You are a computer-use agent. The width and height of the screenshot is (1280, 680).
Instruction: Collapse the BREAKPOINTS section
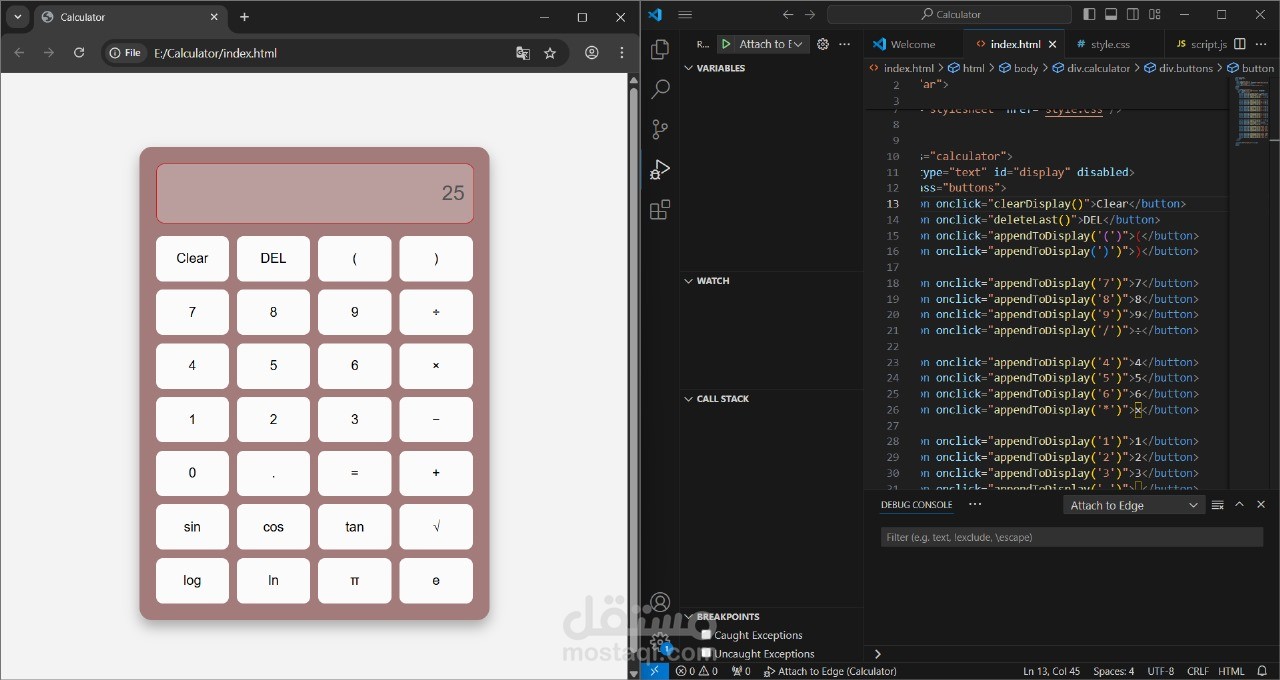point(723,617)
